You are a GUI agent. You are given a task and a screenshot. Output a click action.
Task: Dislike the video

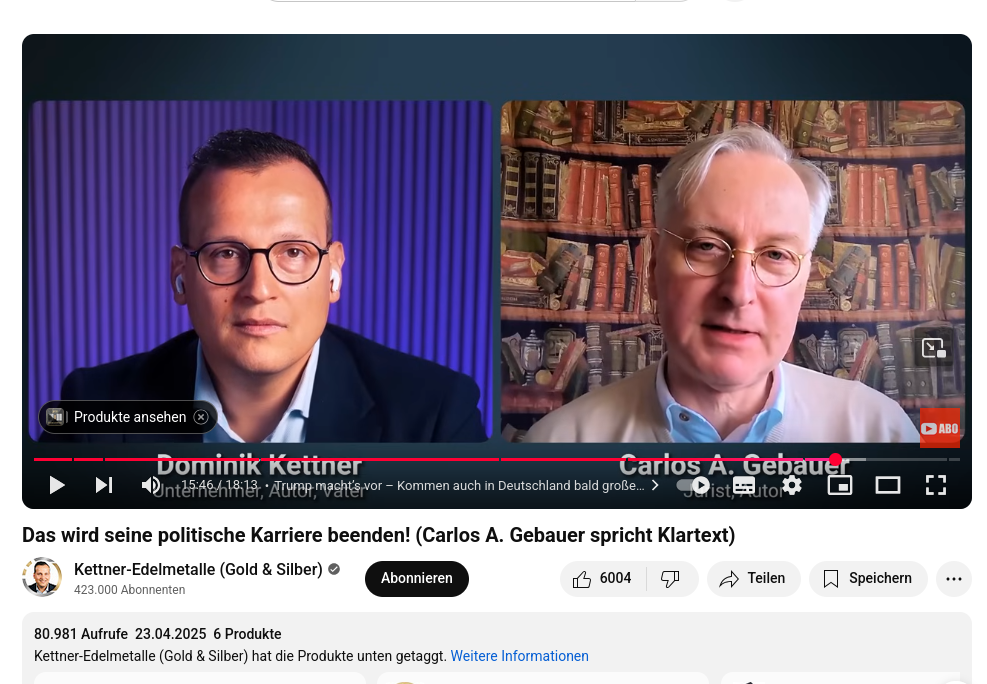671,579
